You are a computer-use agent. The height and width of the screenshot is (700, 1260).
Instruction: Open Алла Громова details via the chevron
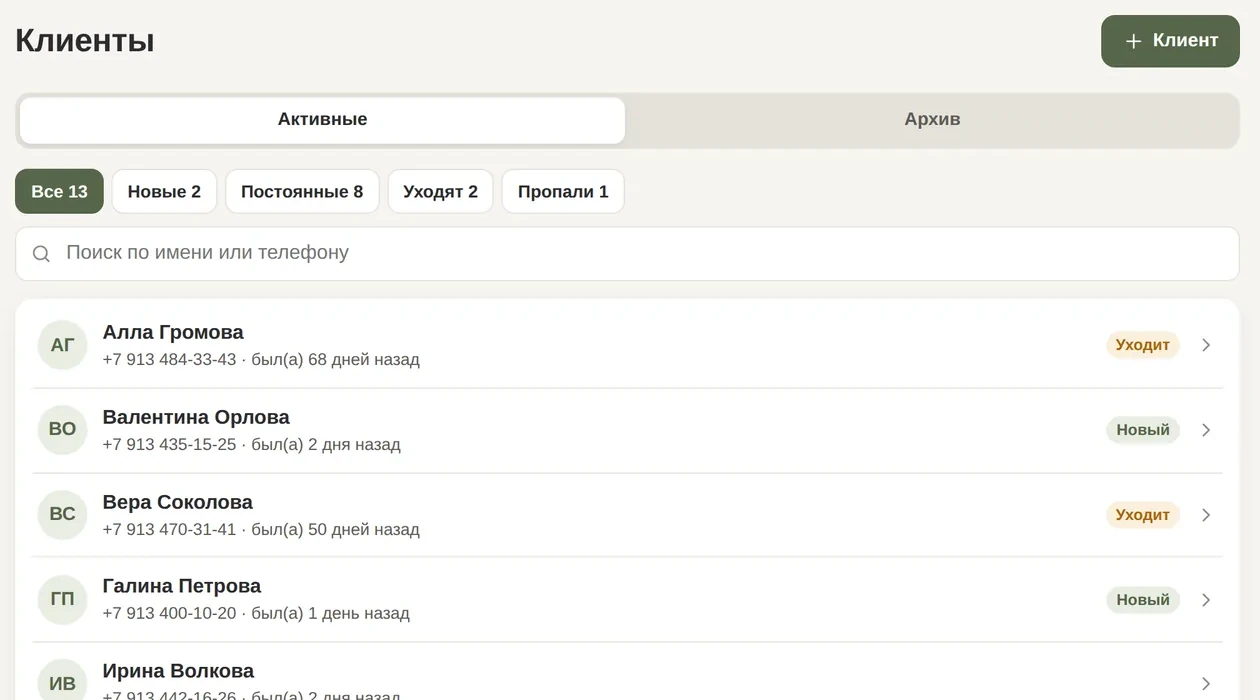(x=1206, y=345)
